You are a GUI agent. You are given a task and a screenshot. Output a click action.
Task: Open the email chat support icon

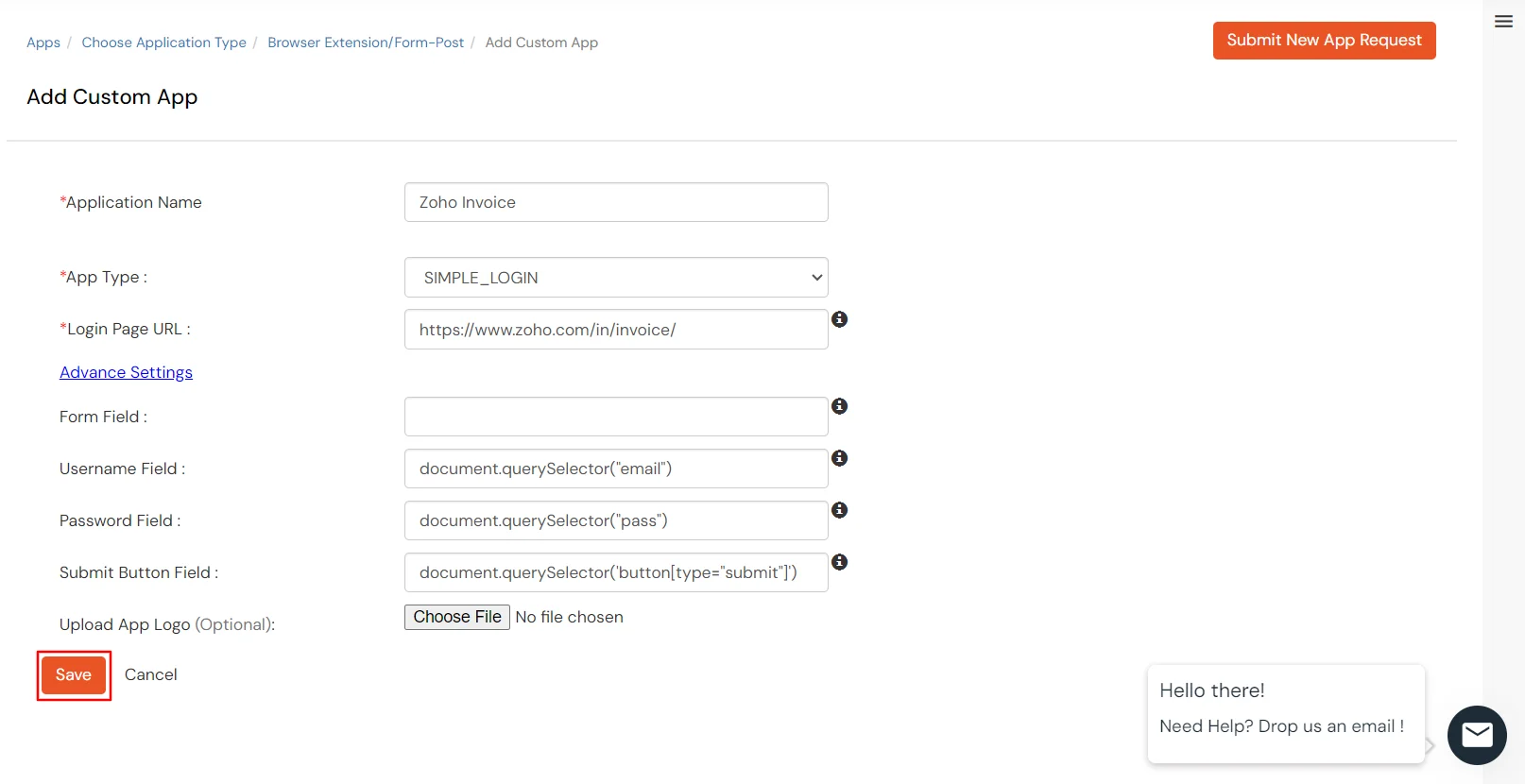click(1477, 735)
